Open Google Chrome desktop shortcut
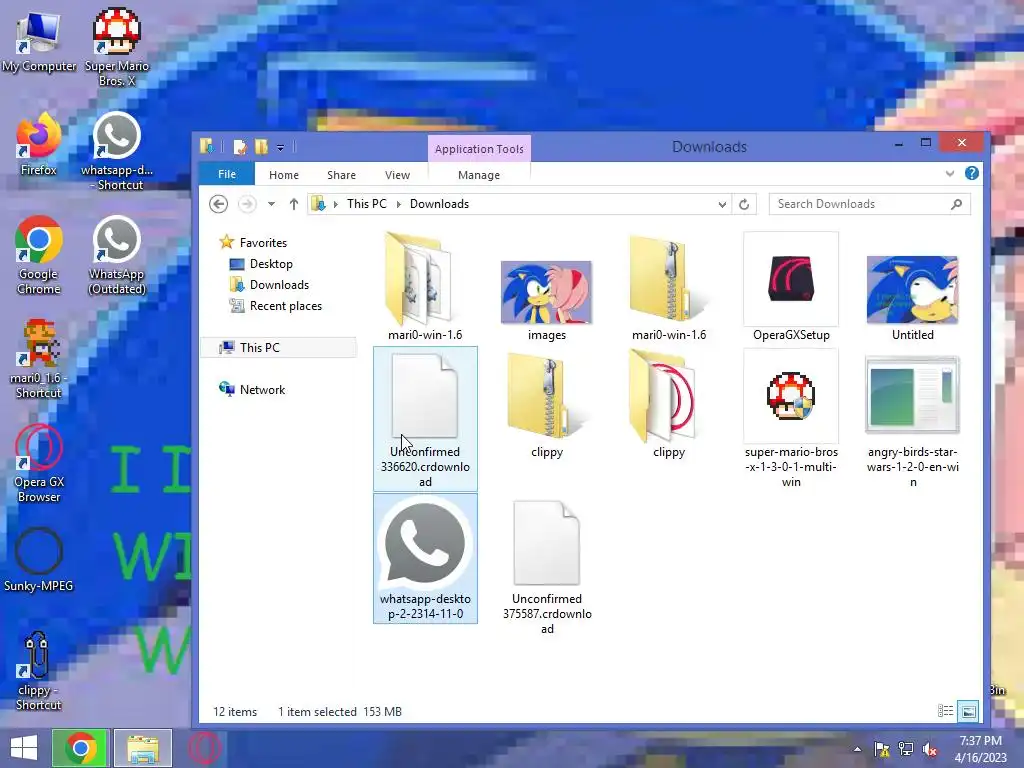The height and width of the screenshot is (768, 1024). coord(39,255)
